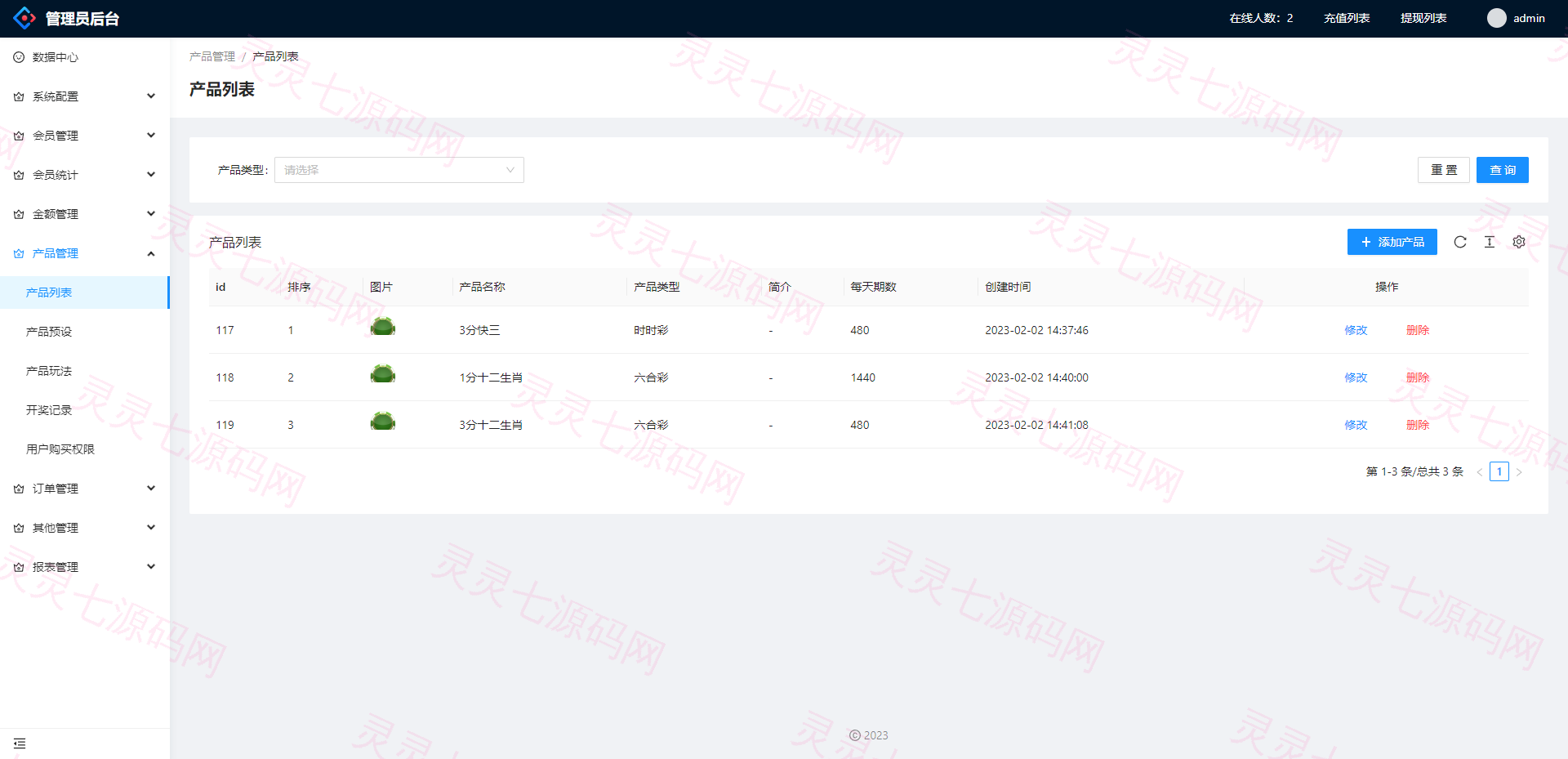
Task: Collapse the 产品管理 menu
Action: pos(85,253)
